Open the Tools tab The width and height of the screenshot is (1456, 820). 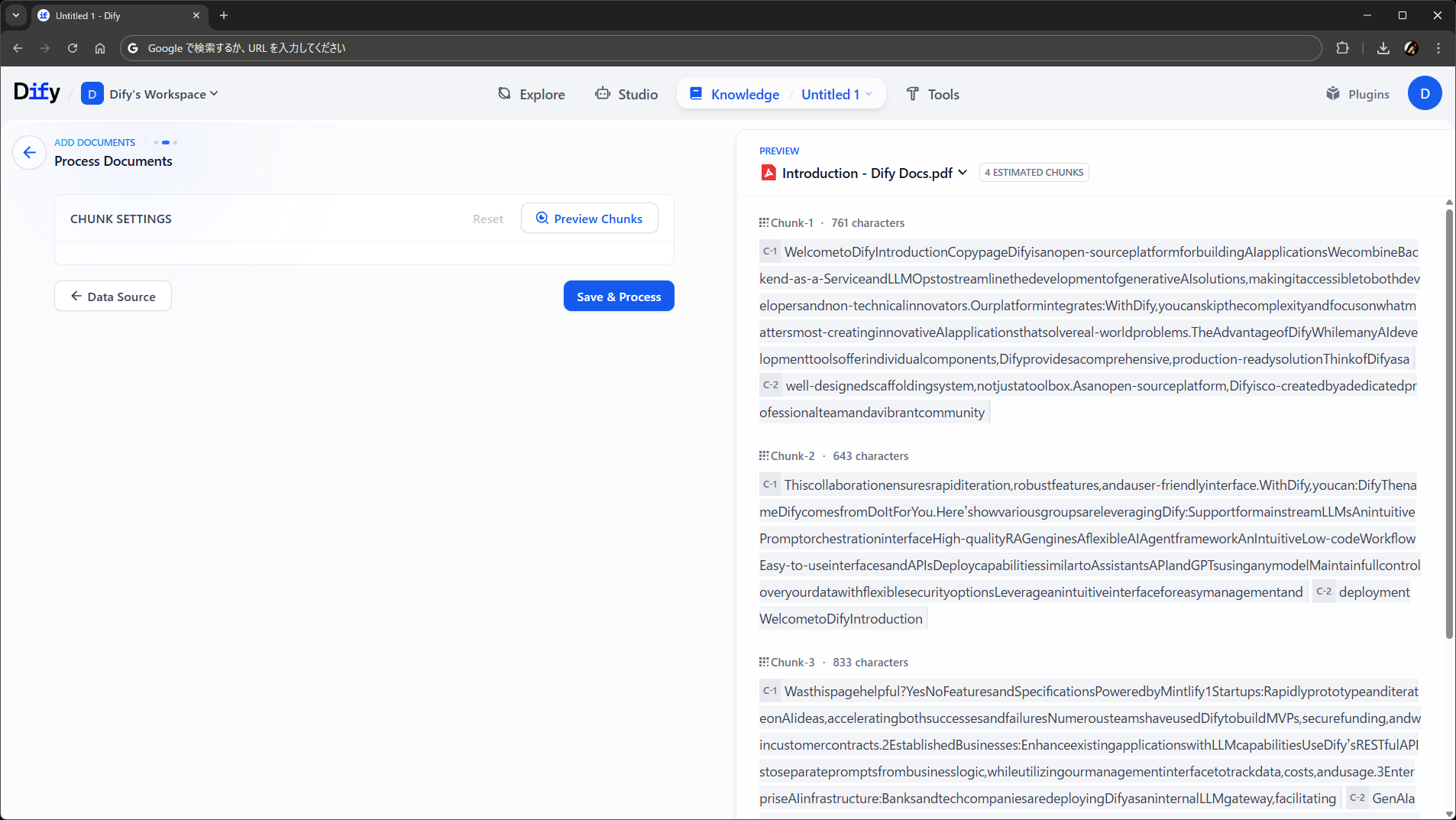[933, 94]
